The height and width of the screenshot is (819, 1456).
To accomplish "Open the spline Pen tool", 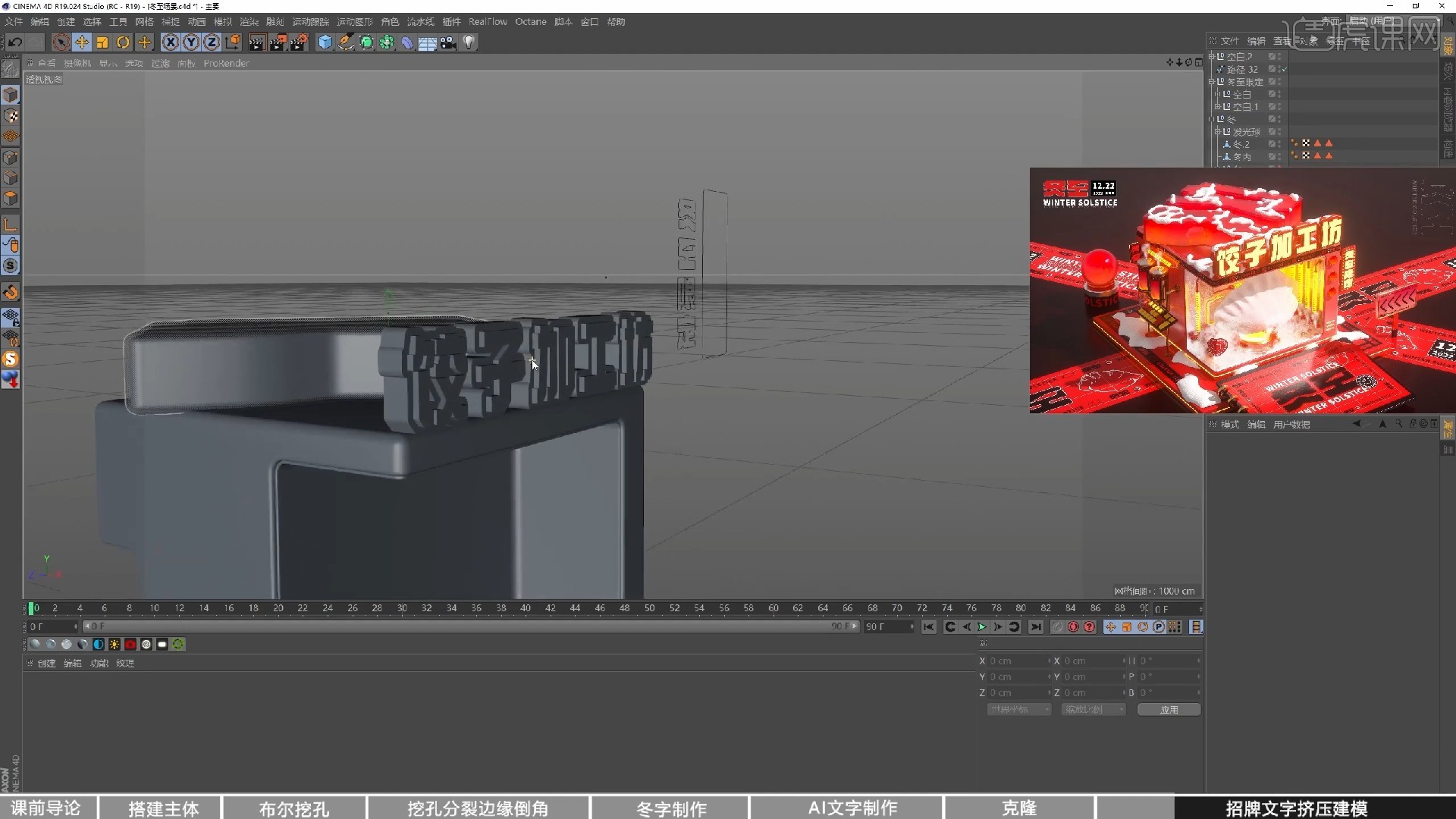I will [346, 42].
